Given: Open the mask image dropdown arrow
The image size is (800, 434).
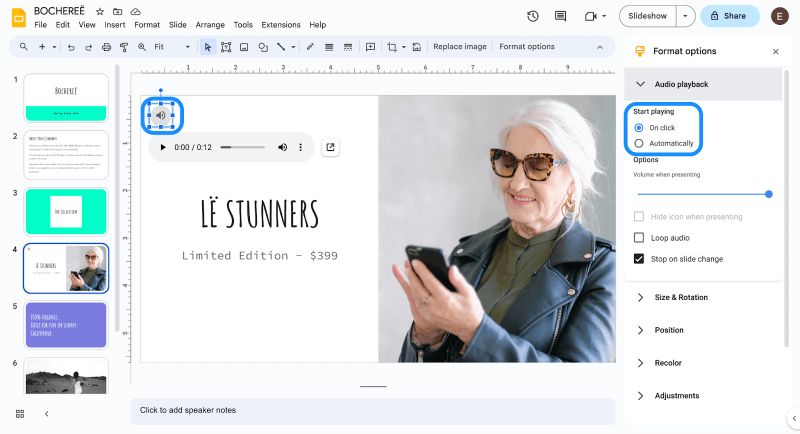Looking at the screenshot, I should pos(404,47).
